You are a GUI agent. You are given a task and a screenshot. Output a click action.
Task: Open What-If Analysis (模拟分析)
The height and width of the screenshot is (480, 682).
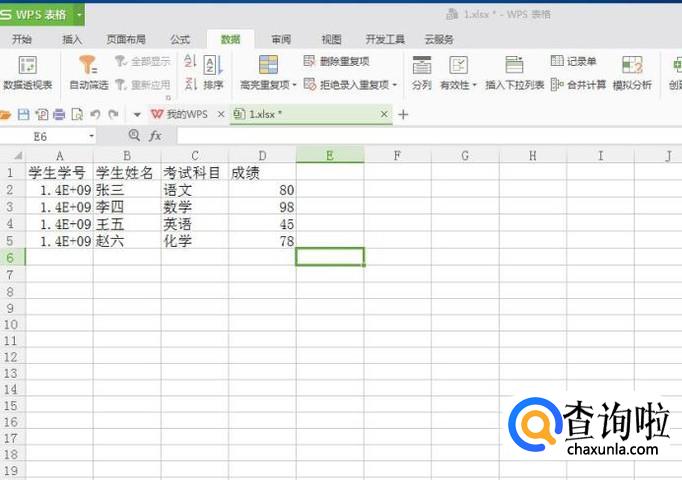coord(632,73)
